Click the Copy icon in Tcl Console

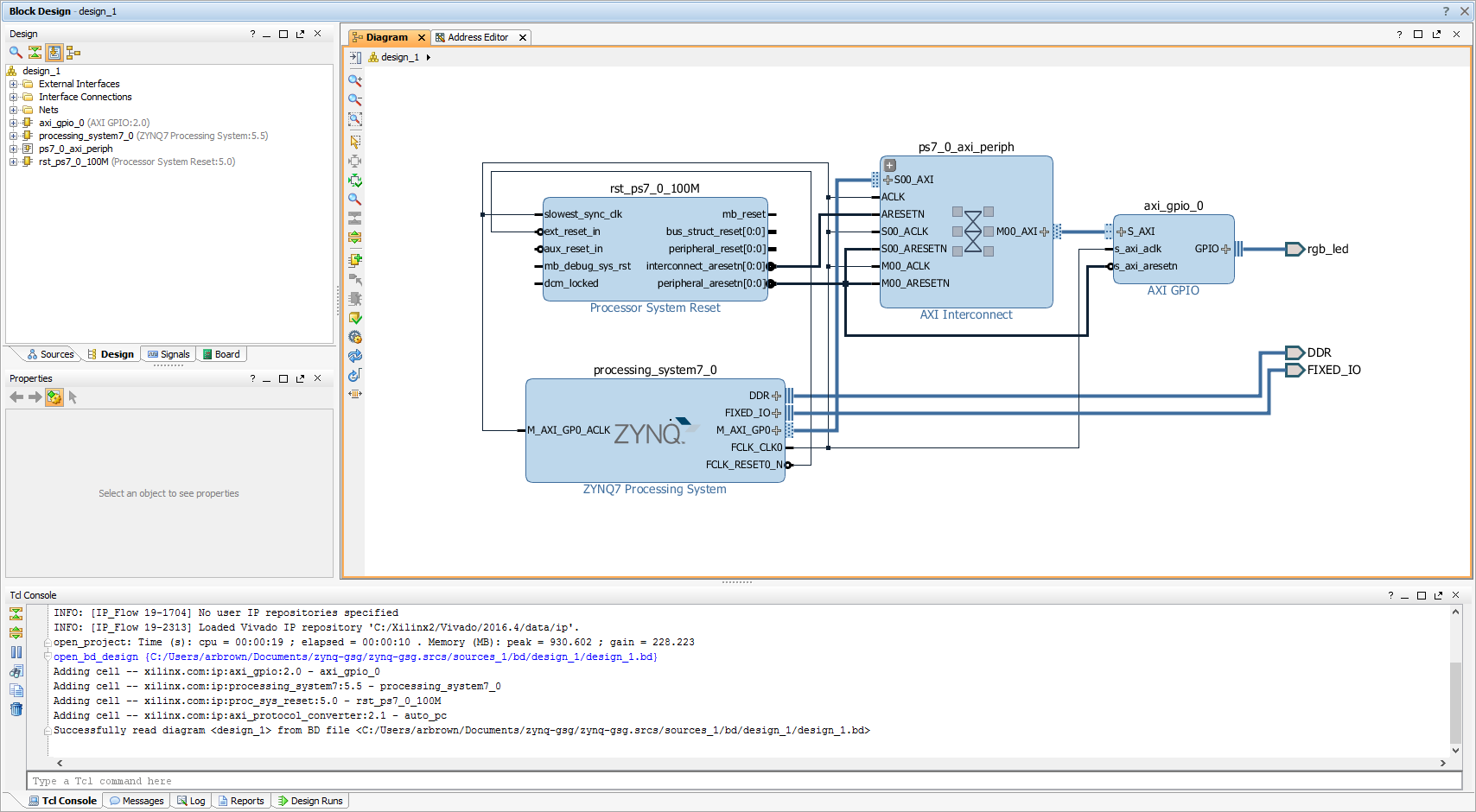(x=16, y=690)
